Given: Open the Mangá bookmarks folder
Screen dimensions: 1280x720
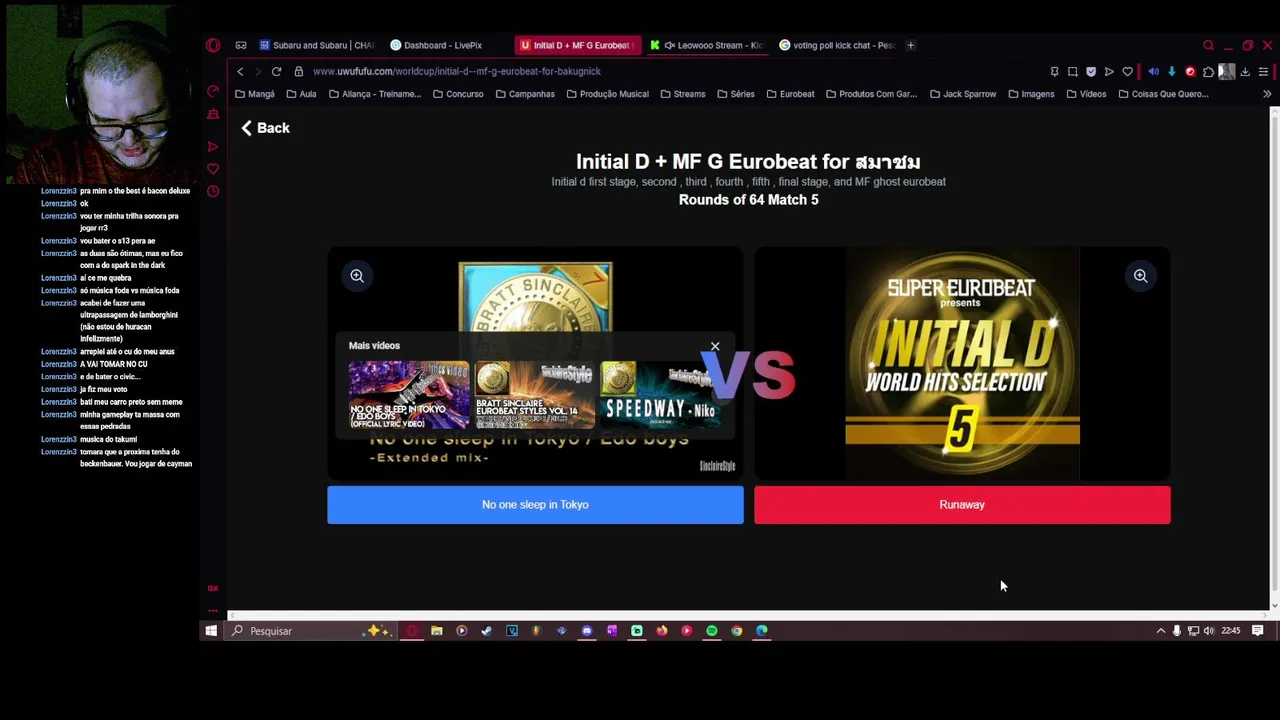Looking at the screenshot, I should point(254,94).
